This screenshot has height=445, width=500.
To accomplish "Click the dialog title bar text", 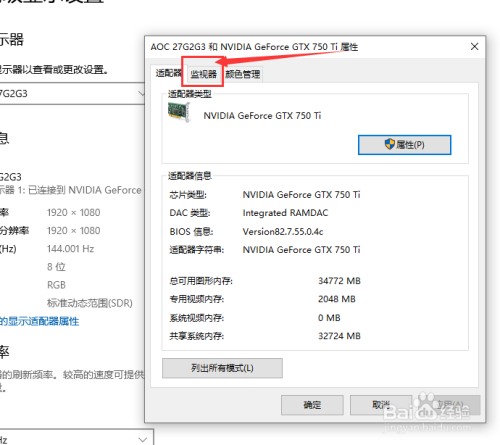I will pos(254,47).
